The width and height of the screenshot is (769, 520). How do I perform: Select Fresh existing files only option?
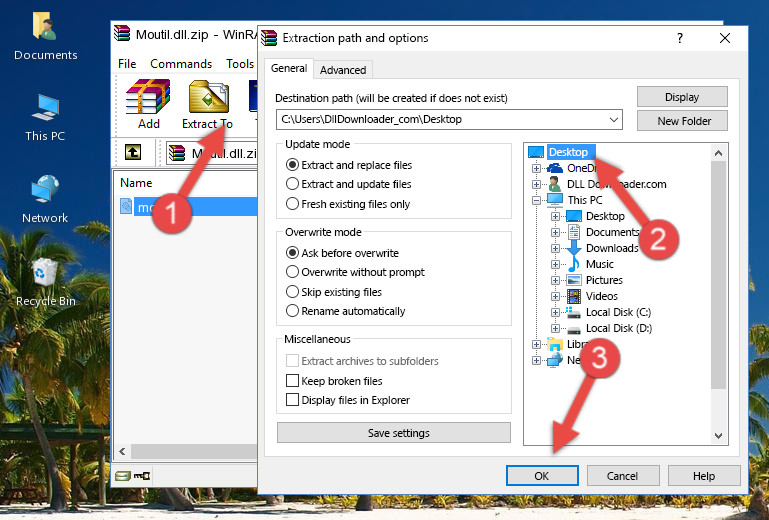click(x=292, y=204)
